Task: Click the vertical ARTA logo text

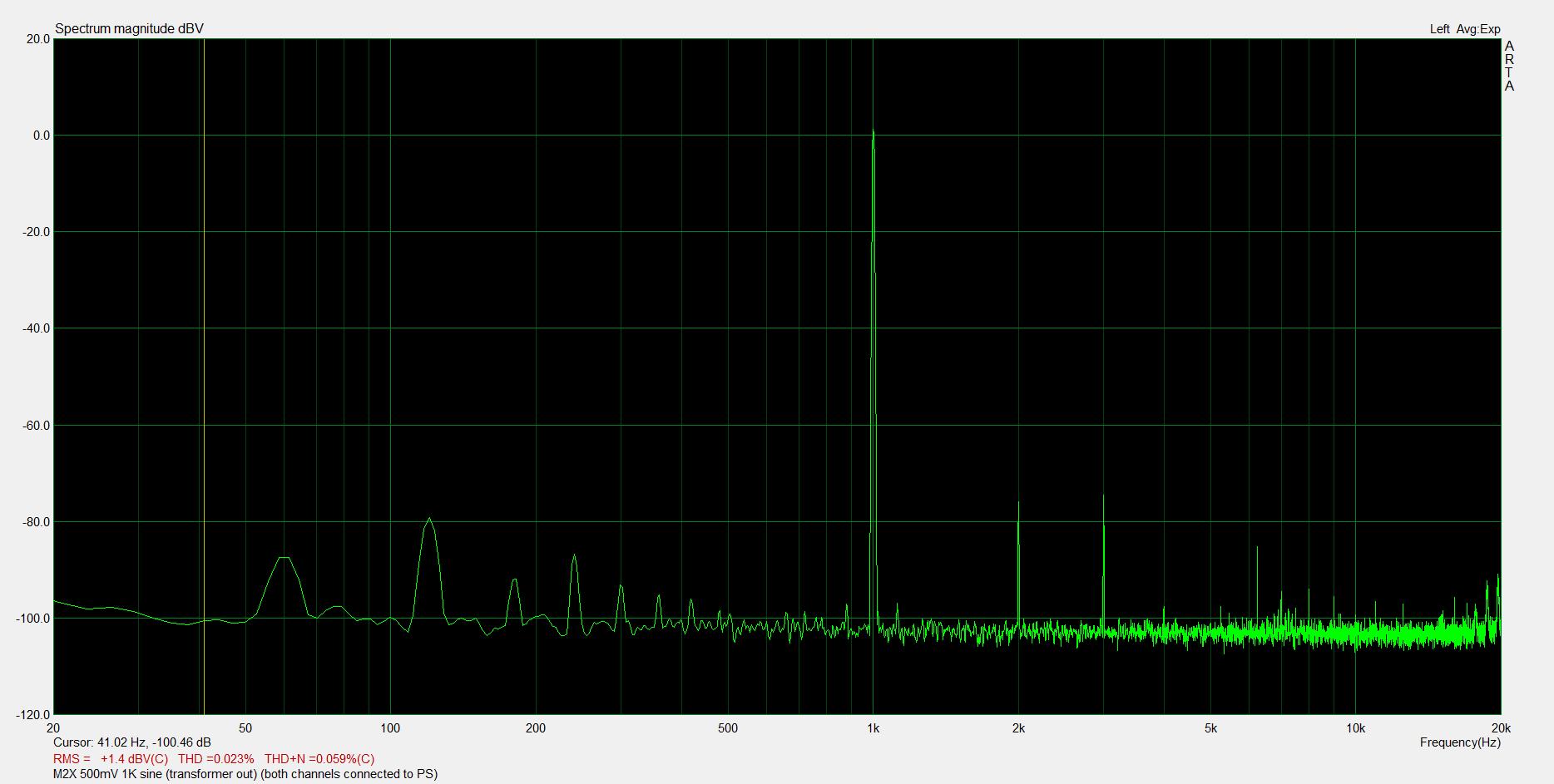Action: point(1509,67)
